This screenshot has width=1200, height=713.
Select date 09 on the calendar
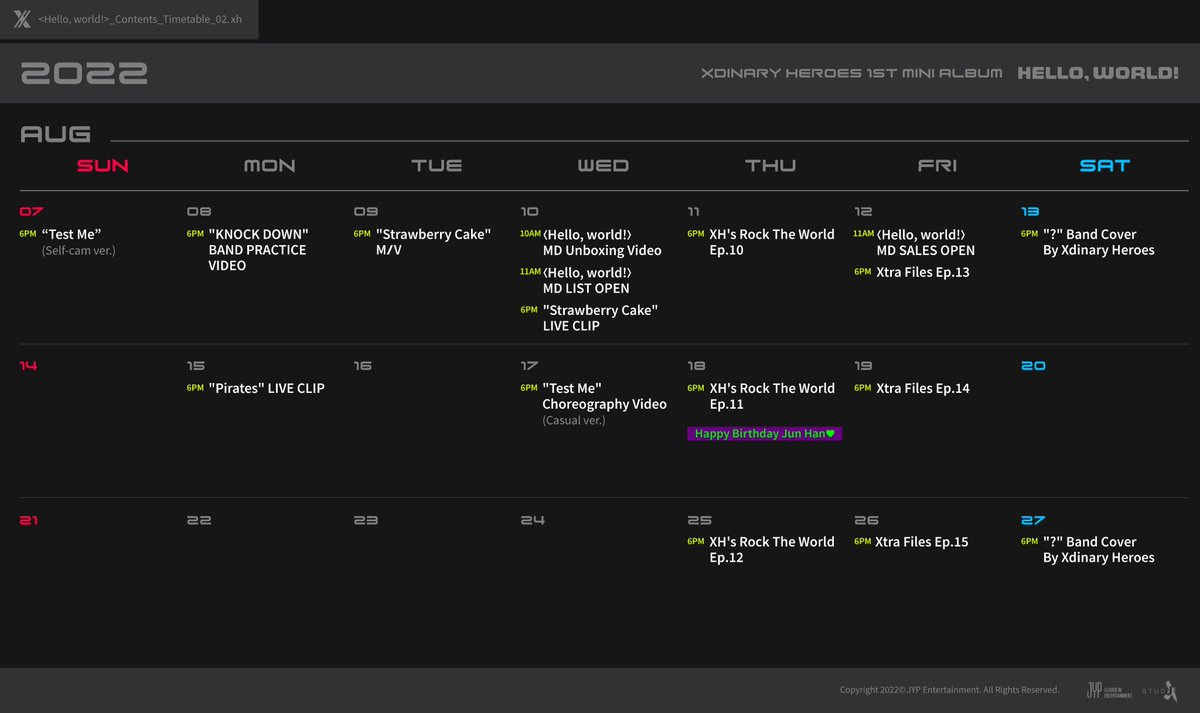(x=366, y=212)
